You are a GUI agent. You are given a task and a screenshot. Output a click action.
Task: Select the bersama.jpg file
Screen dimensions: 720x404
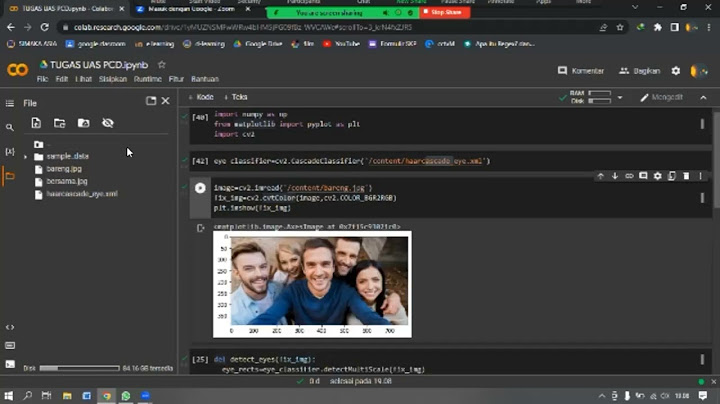[x=67, y=181]
